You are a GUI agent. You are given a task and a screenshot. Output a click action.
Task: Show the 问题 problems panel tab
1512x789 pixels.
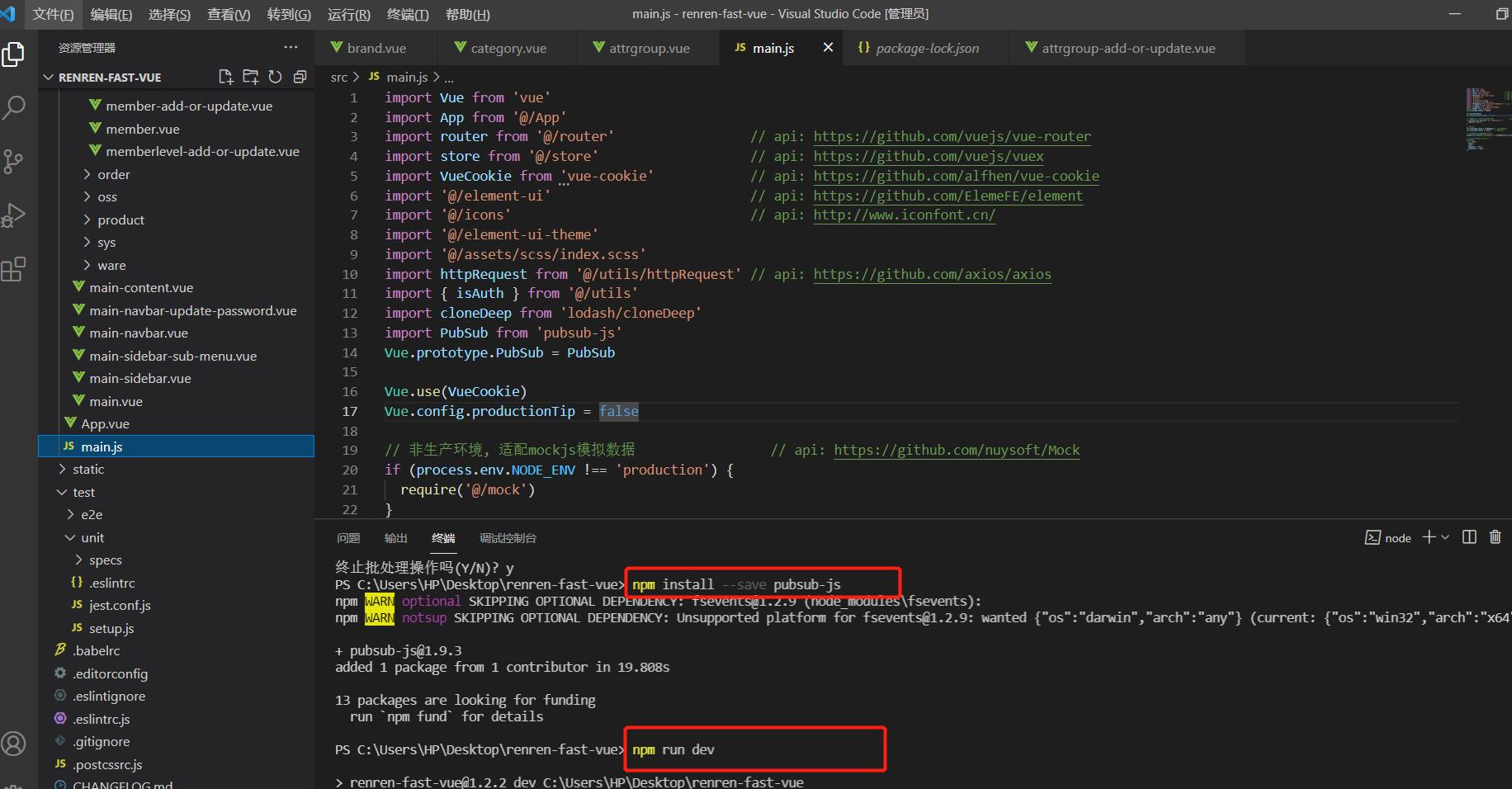coord(348,538)
